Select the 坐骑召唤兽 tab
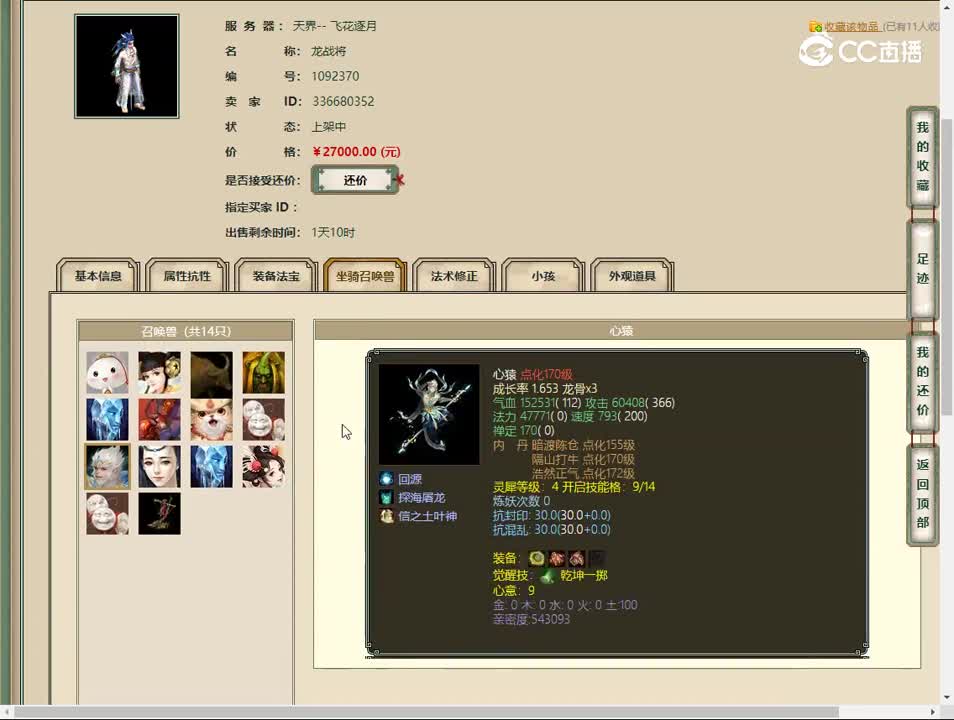 point(365,276)
